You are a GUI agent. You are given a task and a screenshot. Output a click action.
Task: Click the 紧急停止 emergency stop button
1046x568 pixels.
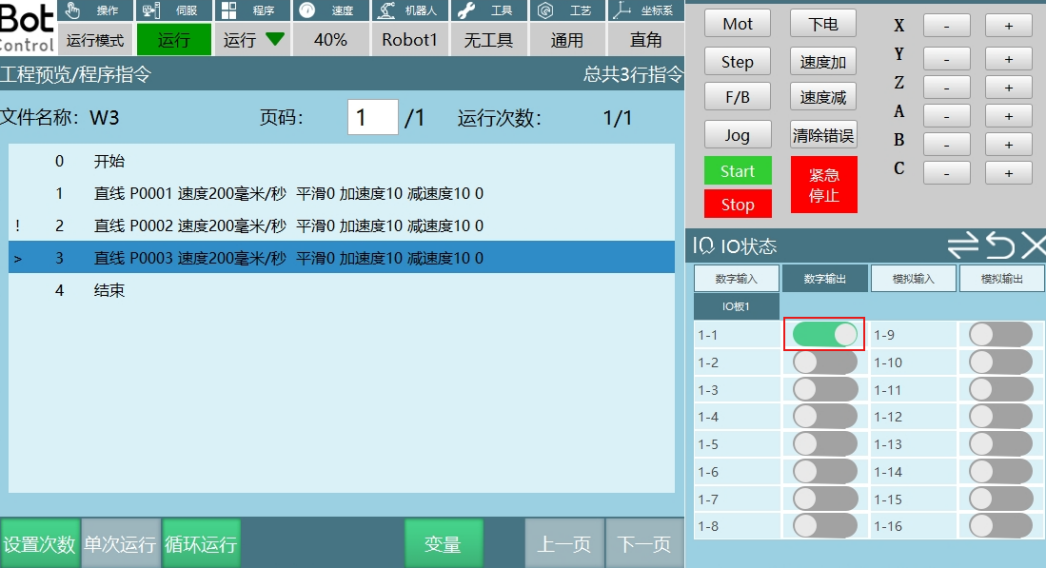(824, 185)
